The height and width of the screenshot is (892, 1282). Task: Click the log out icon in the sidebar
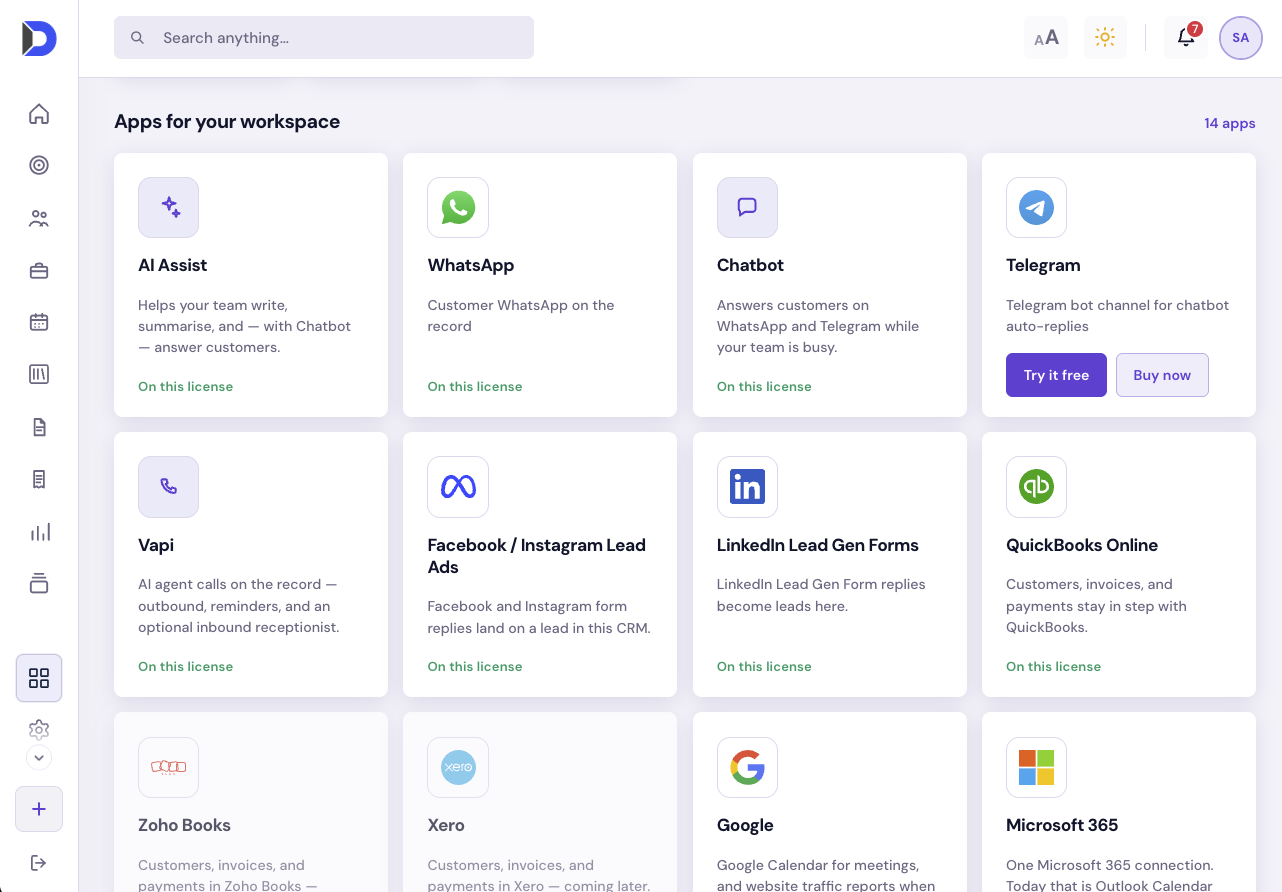tap(39, 862)
